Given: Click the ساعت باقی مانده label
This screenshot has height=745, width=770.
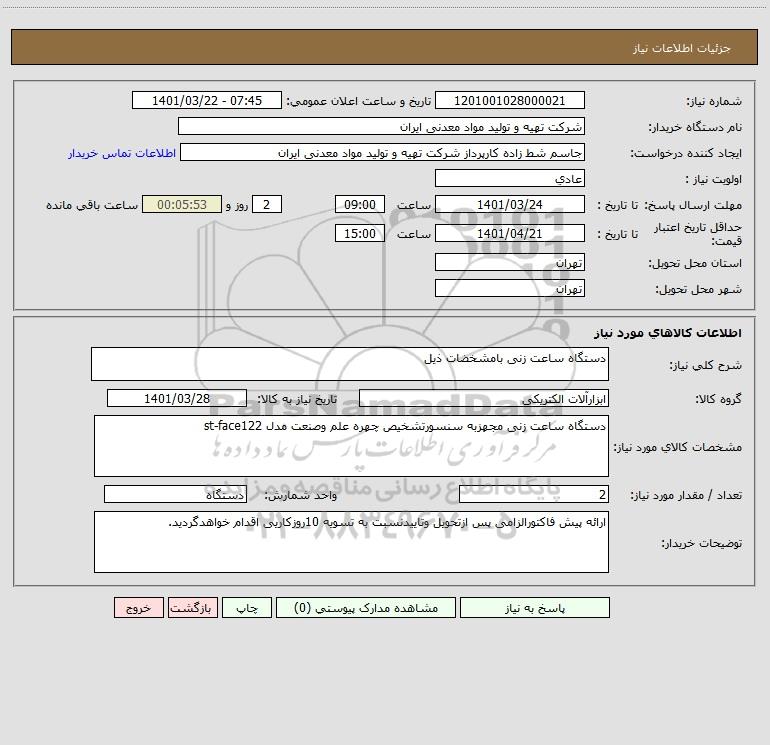Looking at the screenshot, I should [x=92, y=205].
